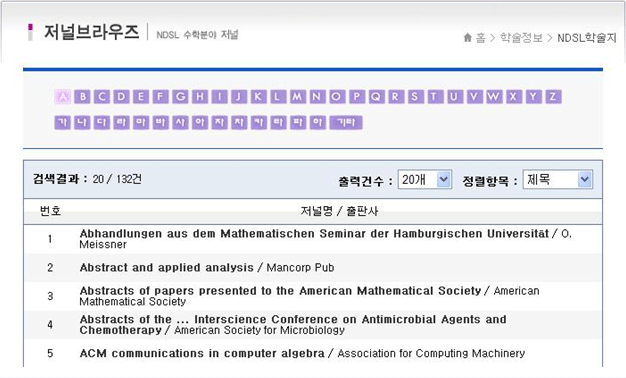This screenshot has height=378, width=626.
Task: Click the 홈 breadcrumb link
Action: tap(481, 38)
